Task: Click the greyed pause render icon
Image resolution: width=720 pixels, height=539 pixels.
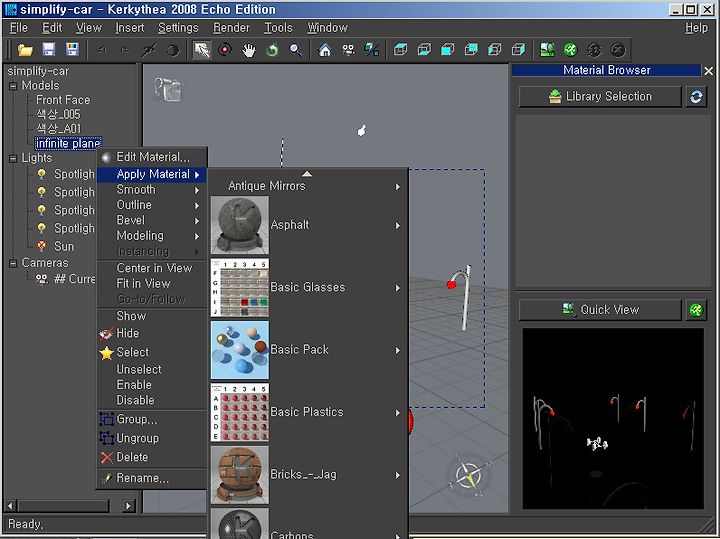Action: (594, 50)
